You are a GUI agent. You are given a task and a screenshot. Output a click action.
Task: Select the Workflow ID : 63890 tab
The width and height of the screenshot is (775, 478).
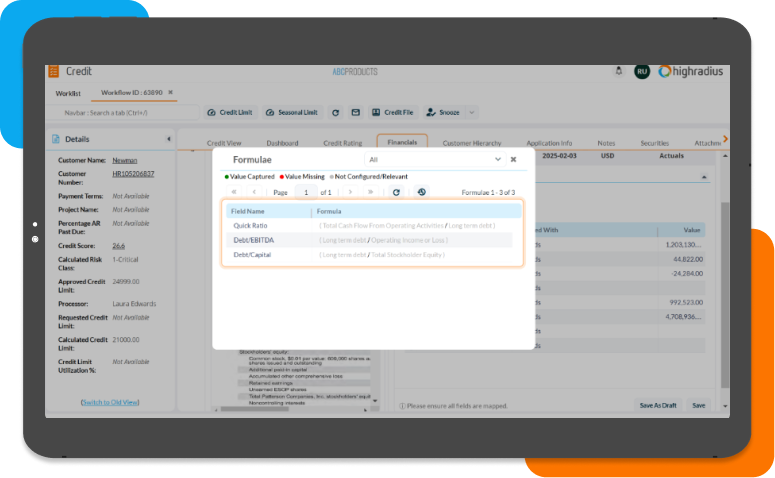pos(131,92)
